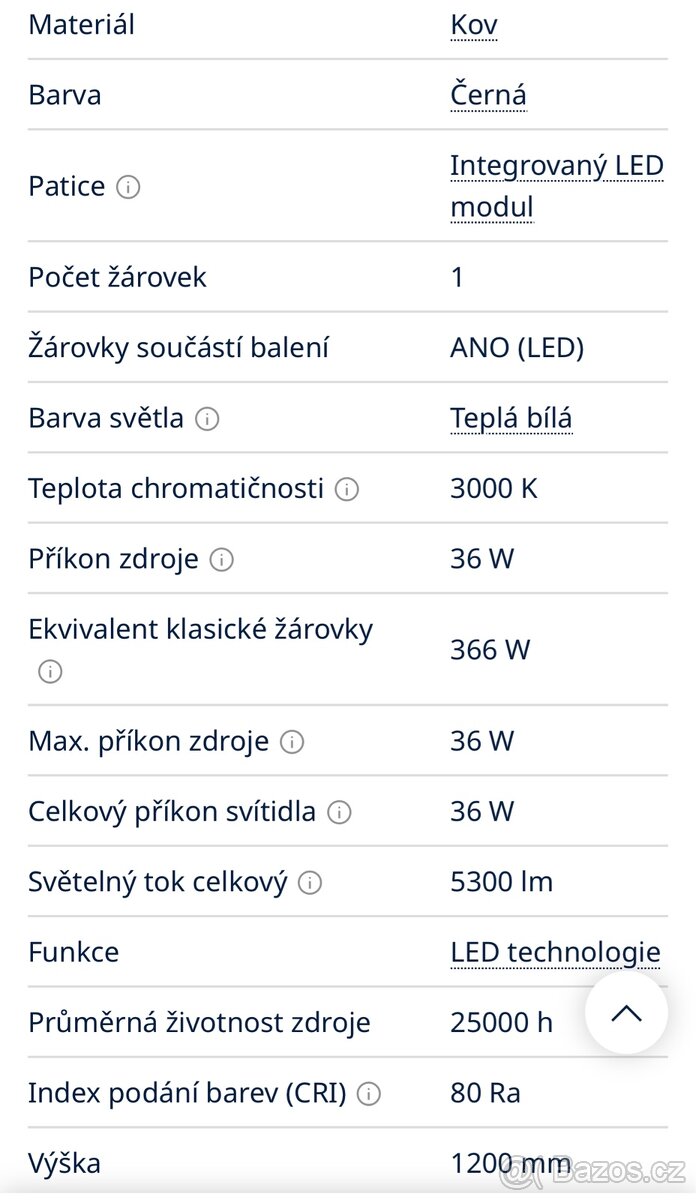Select the 5300 lm value text
Screen dimensions: 696x1200
[501, 882]
